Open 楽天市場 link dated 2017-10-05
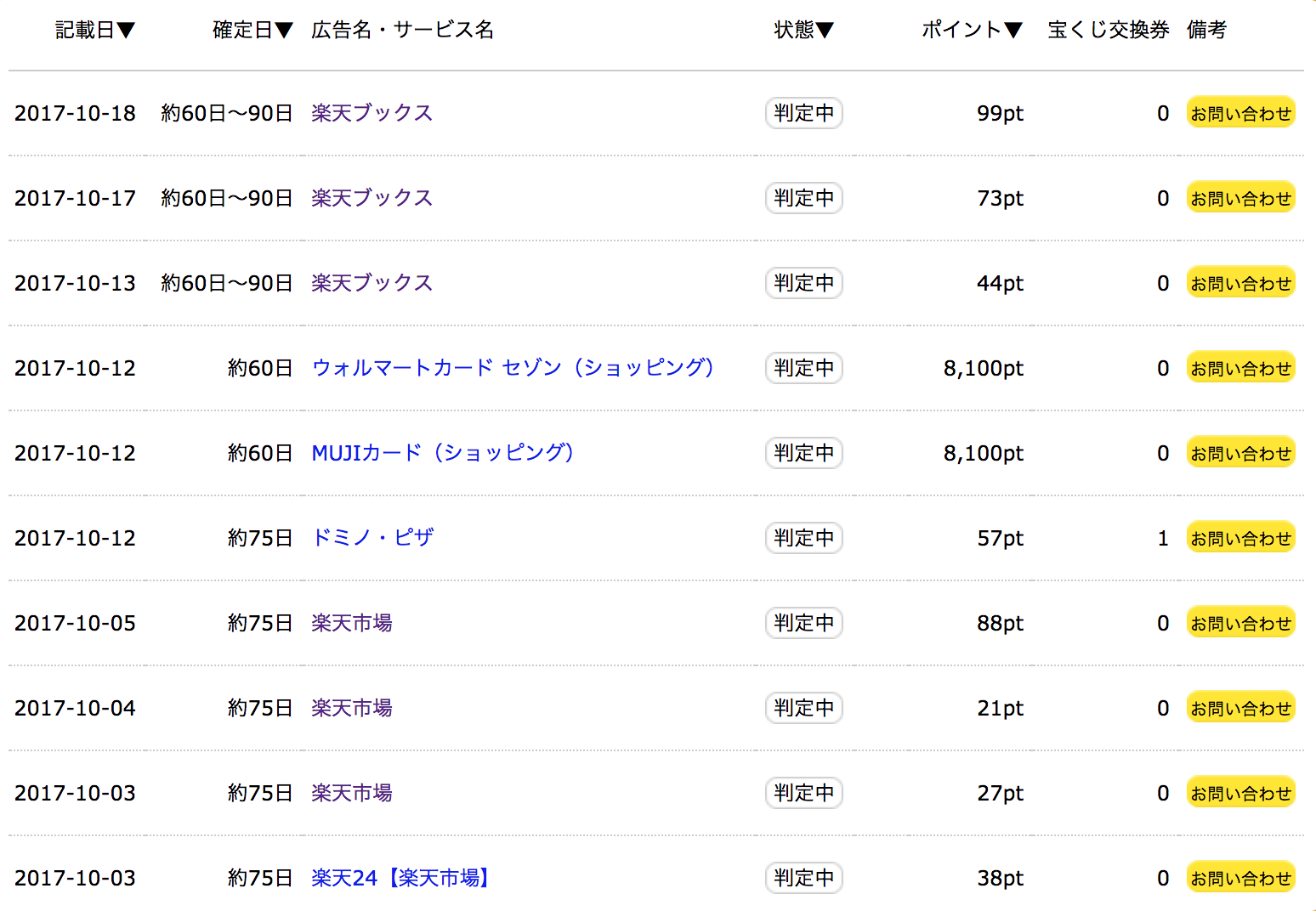Image resolution: width=1316 pixels, height=911 pixels. point(351,623)
